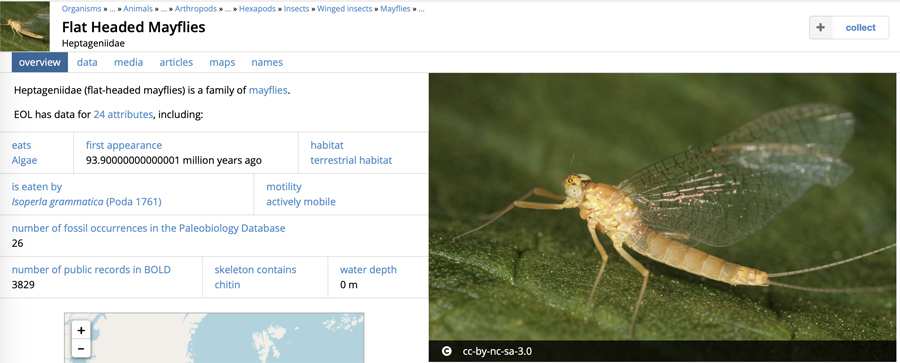This screenshot has height=363, width=900.
Task: Click the is eaten by label
Action: tap(37, 187)
